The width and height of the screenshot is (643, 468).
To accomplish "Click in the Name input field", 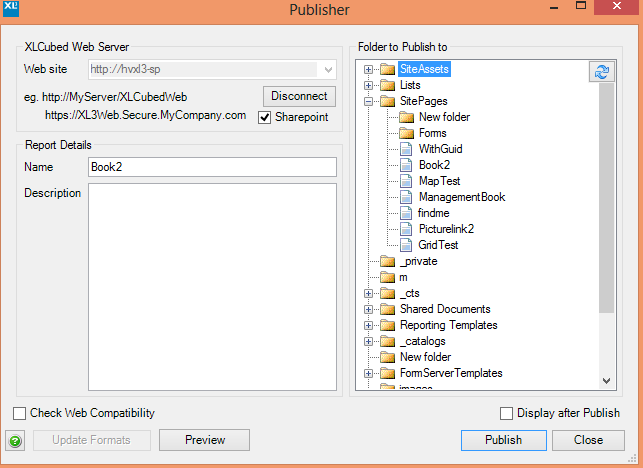I will point(212,167).
